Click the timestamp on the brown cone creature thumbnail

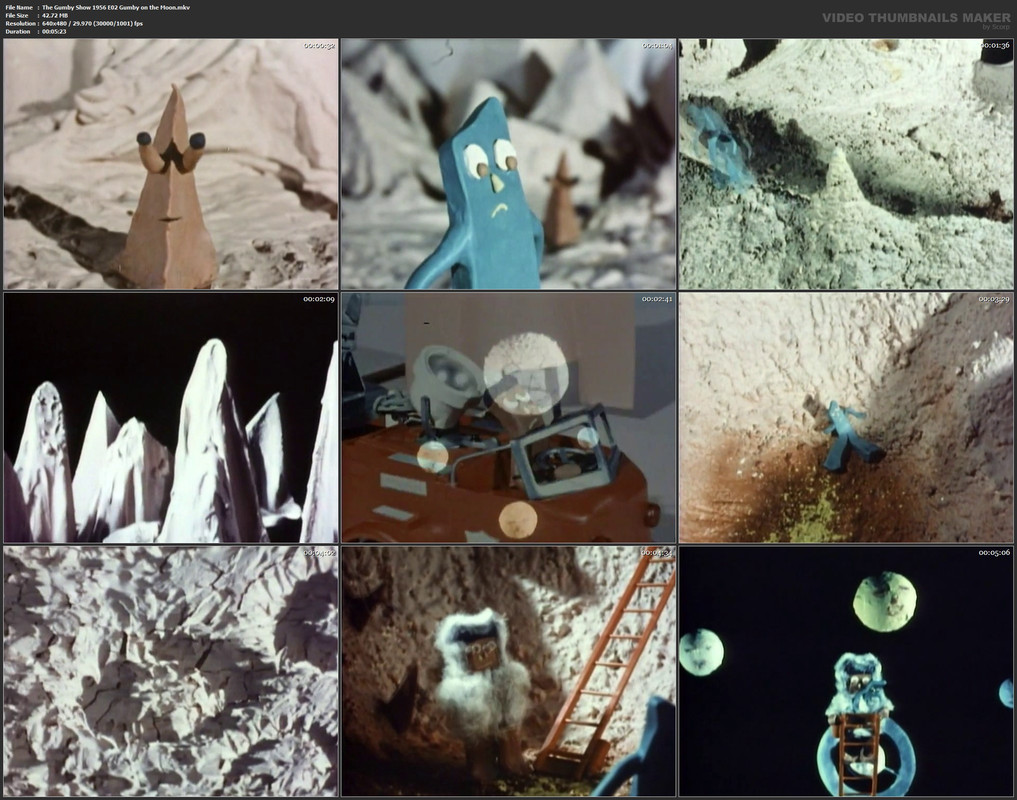(319, 45)
